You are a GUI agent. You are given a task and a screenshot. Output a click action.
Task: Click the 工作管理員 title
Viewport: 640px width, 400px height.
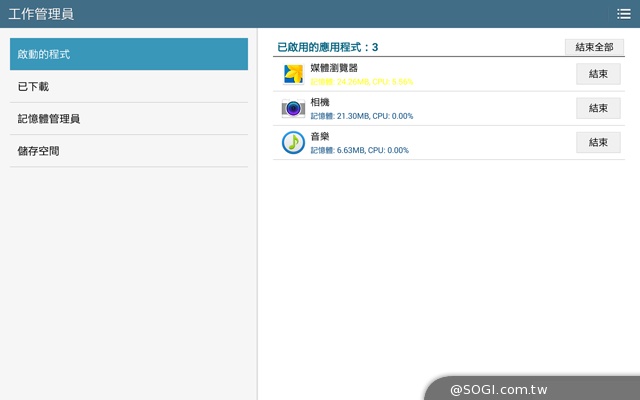[41, 14]
